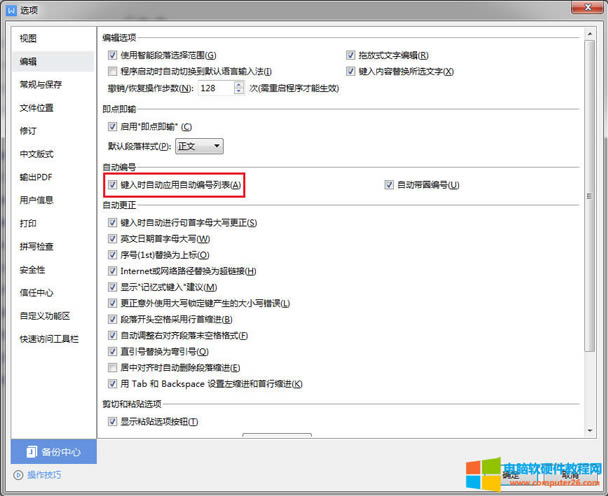608x496 pixels.
Task: Open 默认段落样式 dropdown showing 正文
Action: (199, 146)
